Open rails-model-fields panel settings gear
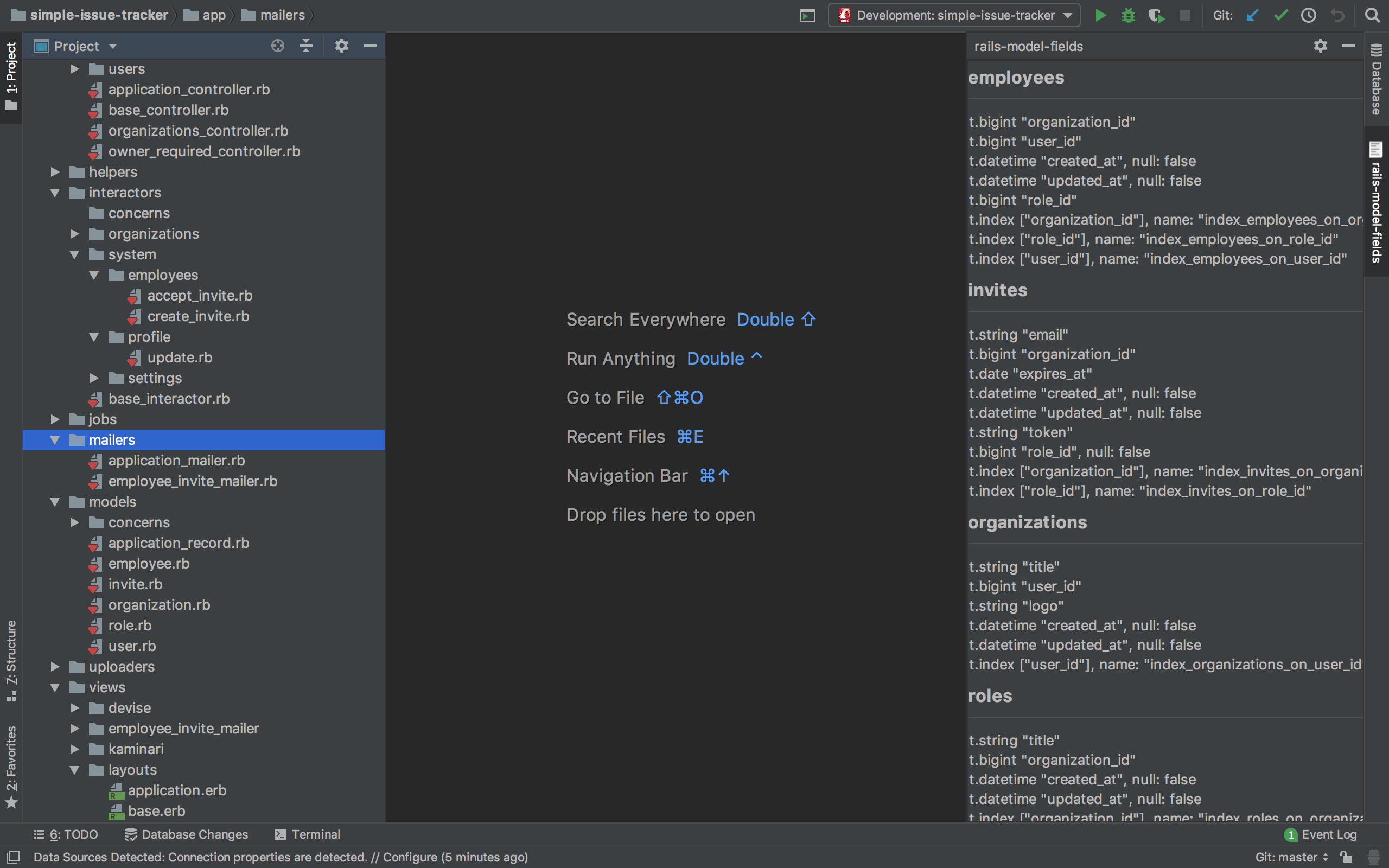Viewport: 1389px width, 868px height. 1320,46
